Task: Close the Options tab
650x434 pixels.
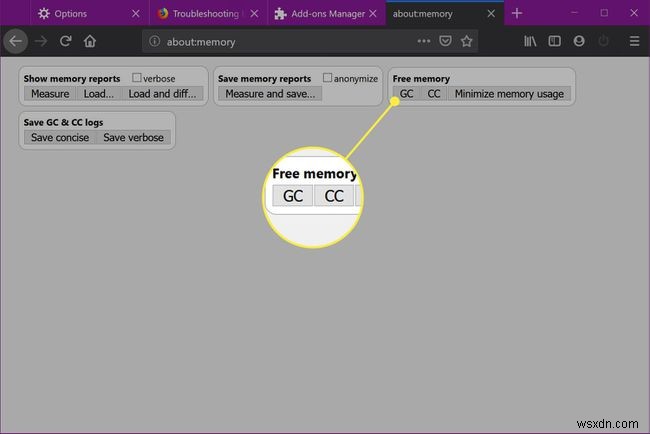Action: pyautogui.click(x=136, y=14)
